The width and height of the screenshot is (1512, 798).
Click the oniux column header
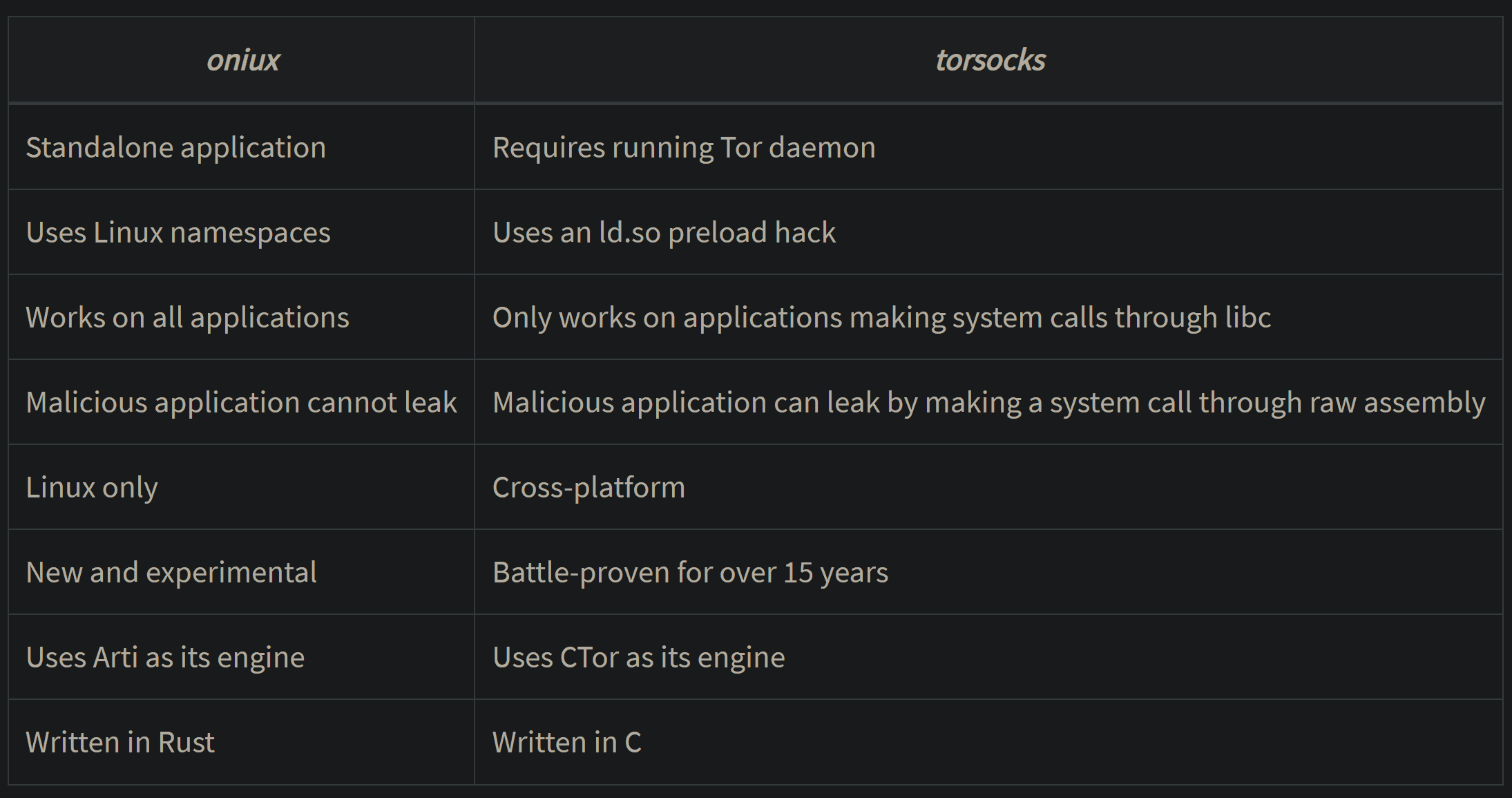[x=243, y=60]
